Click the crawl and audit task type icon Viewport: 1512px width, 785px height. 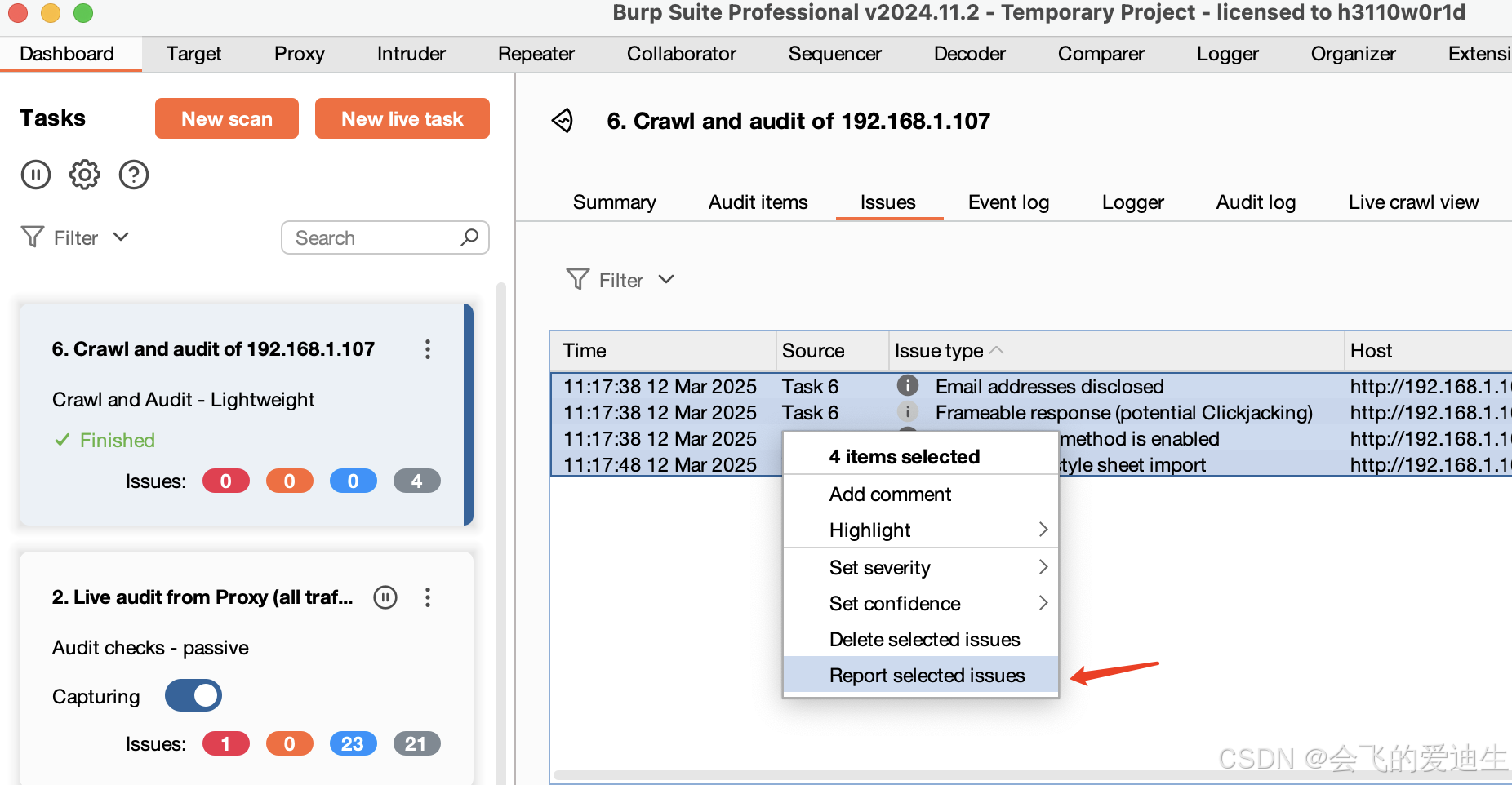click(x=563, y=121)
